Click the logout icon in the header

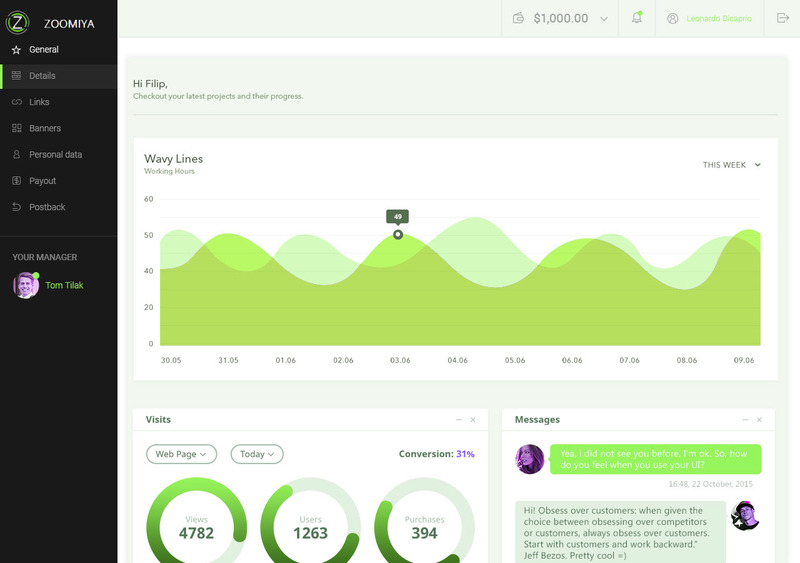coord(782,18)
